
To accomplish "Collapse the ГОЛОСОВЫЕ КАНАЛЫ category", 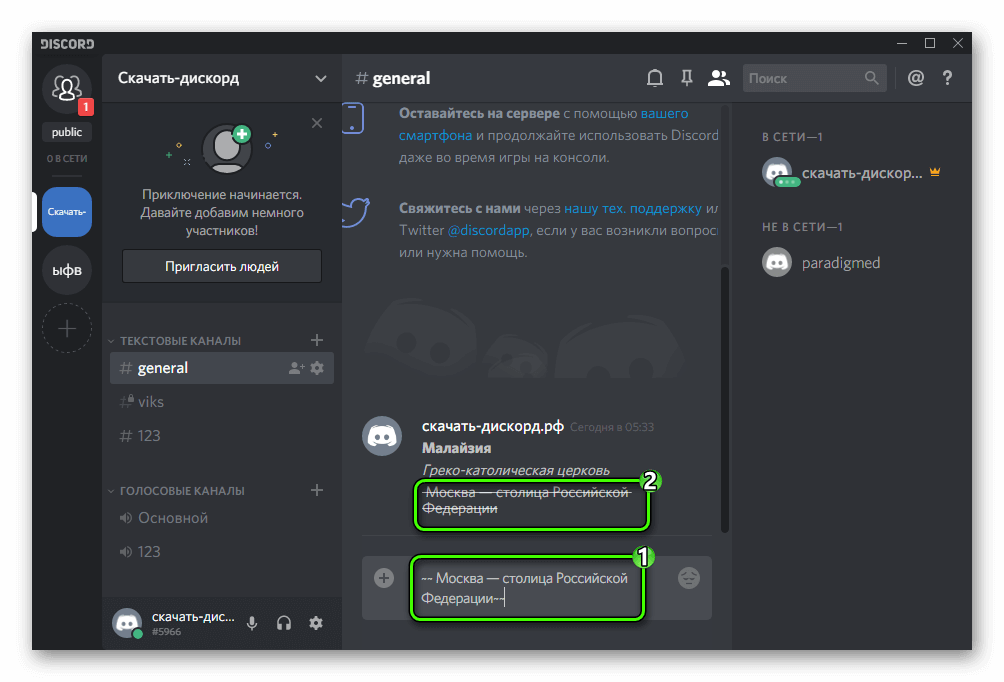I will (182, 491).
